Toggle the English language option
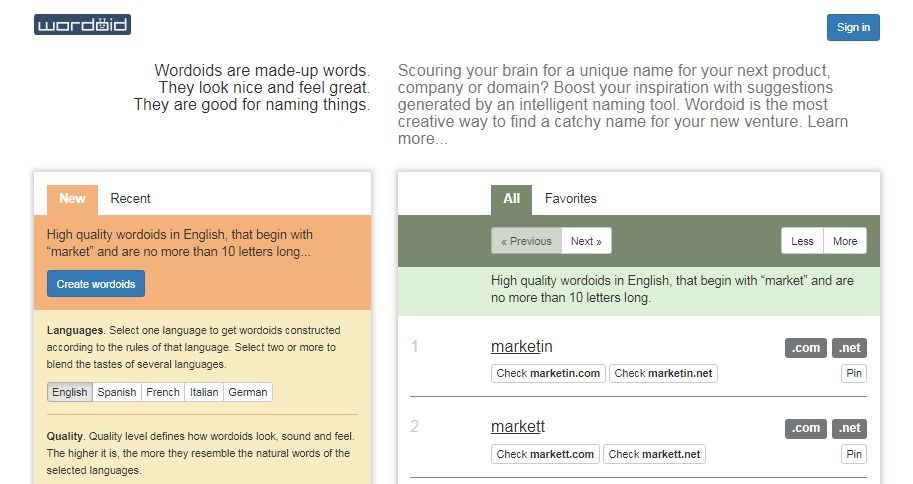913x484 pixels. pos(70,392)
